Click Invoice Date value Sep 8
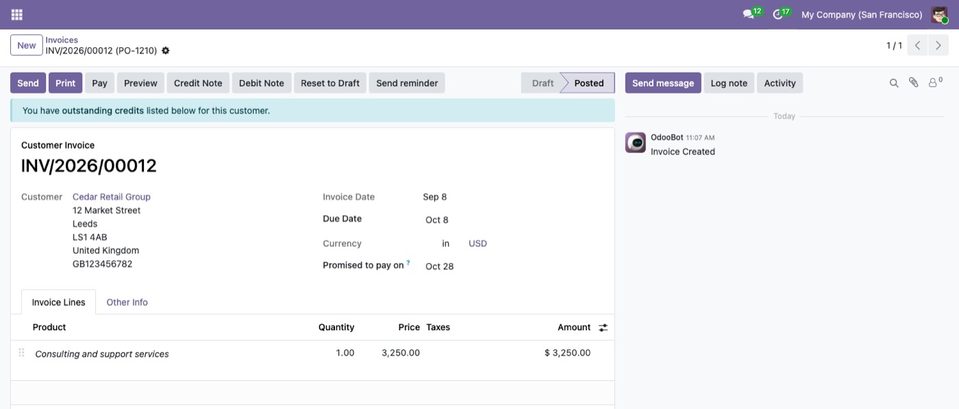The width and height of the screenshot is (959, 409). pos(435,197)
